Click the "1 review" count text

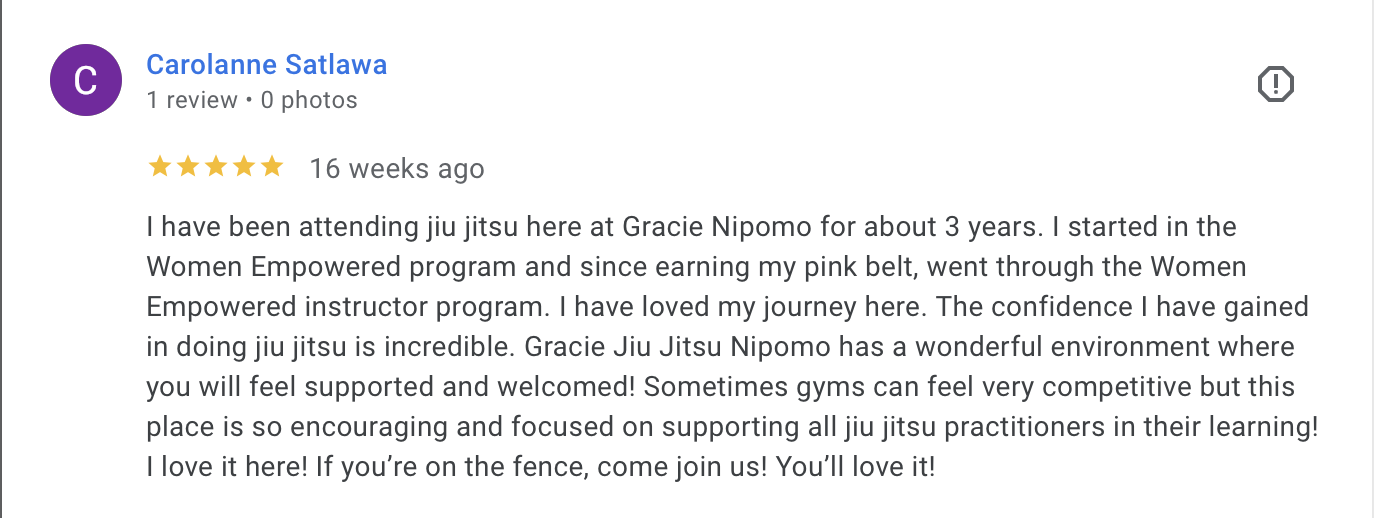point(192,100)
